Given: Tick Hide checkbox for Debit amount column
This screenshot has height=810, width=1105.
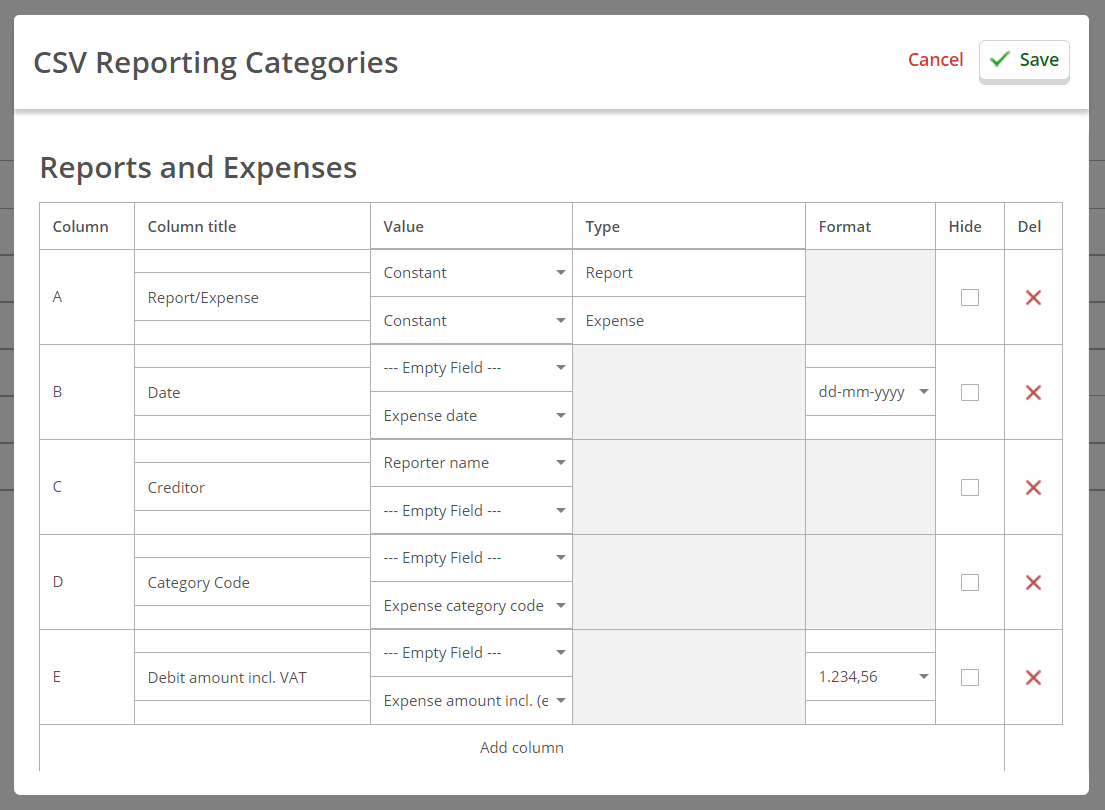Looking at the screenshot, I should 970,677.
